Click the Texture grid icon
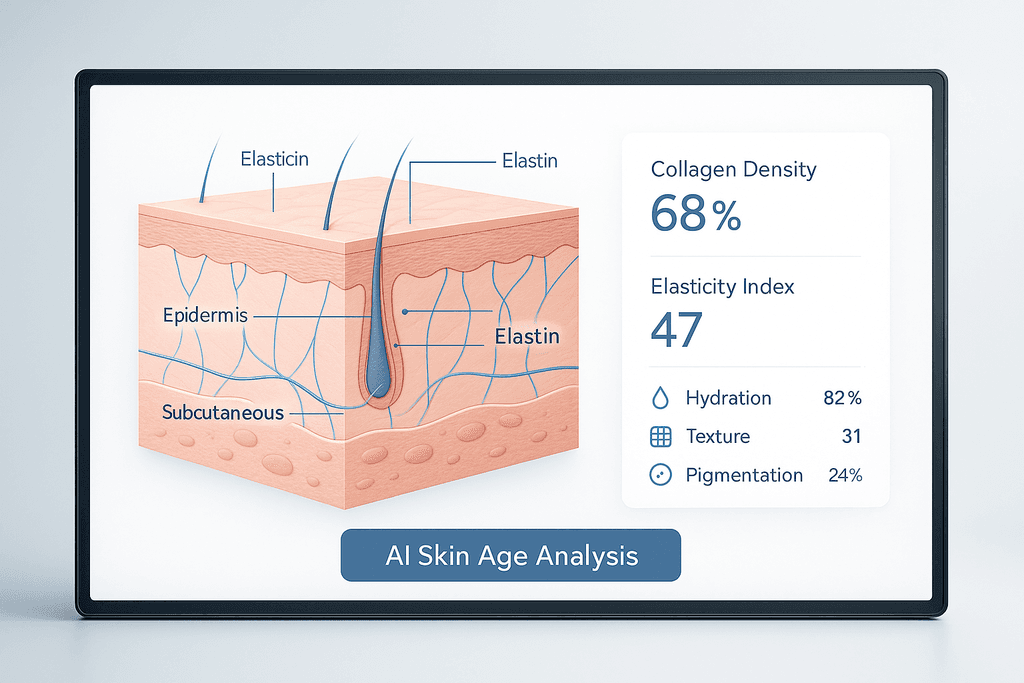The image size is (1024, 683). point(659,437)
